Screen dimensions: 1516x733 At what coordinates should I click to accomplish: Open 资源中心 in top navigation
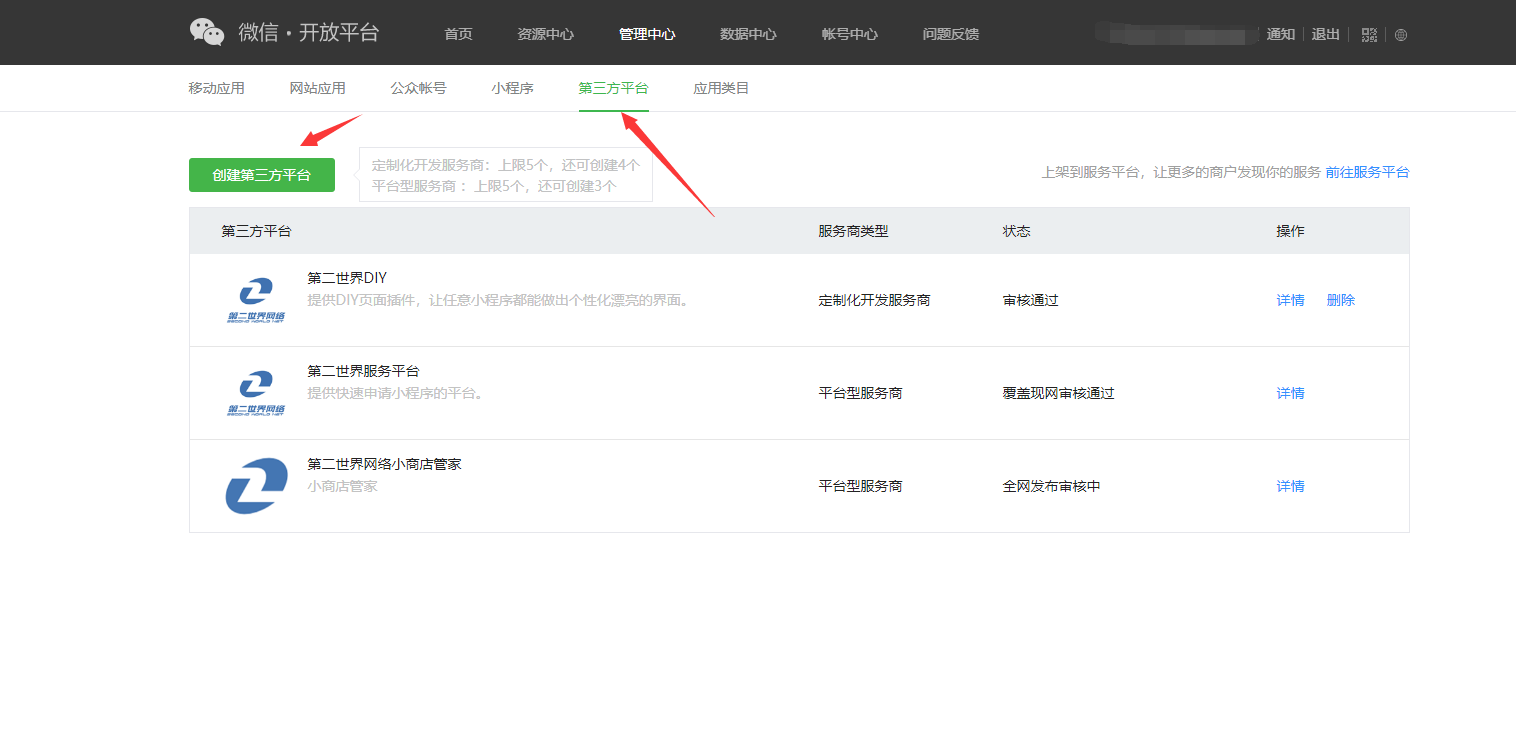coord(545,34)
